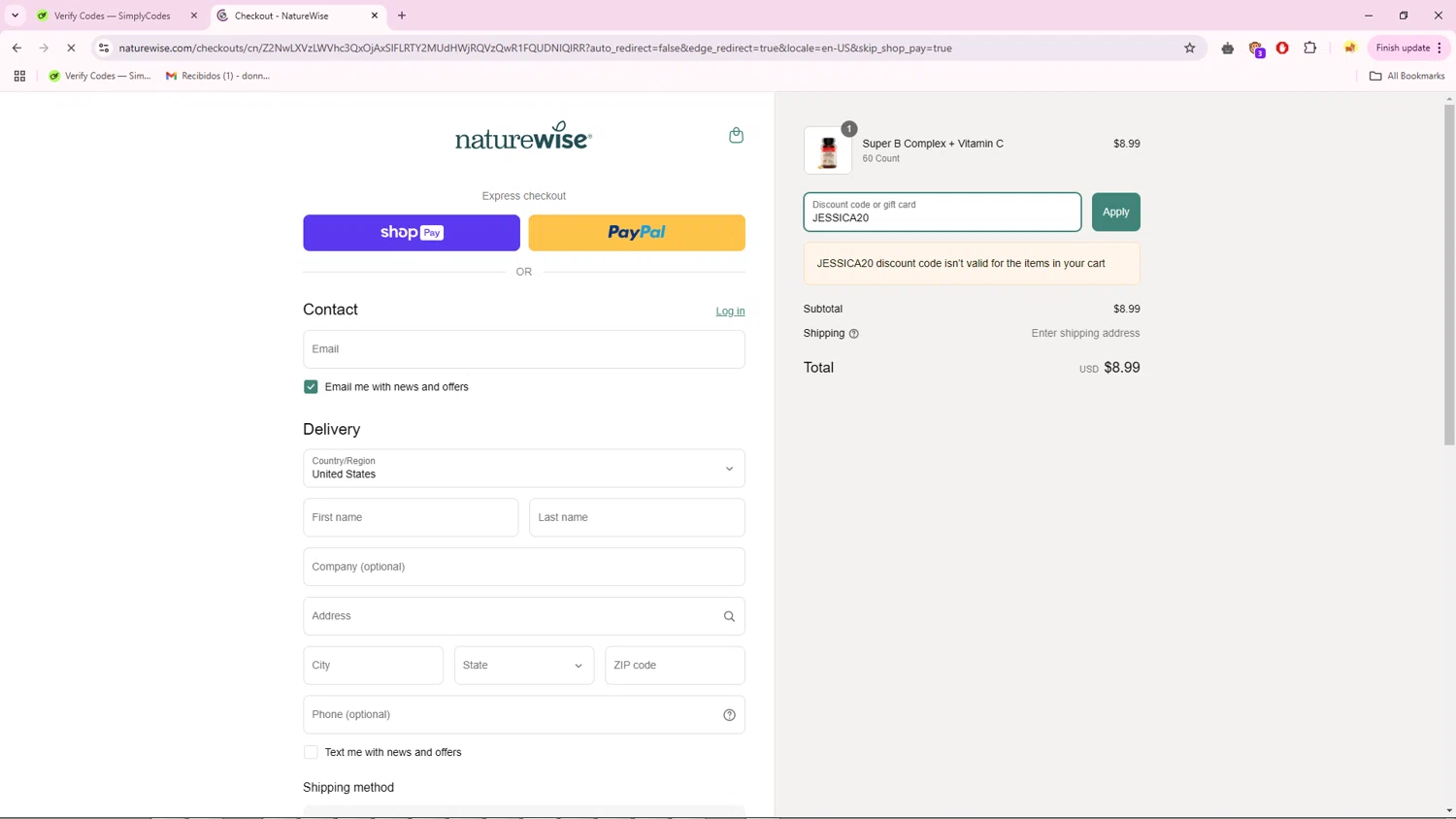
Task: View site information icon in address bar
Action: (104, 48)
